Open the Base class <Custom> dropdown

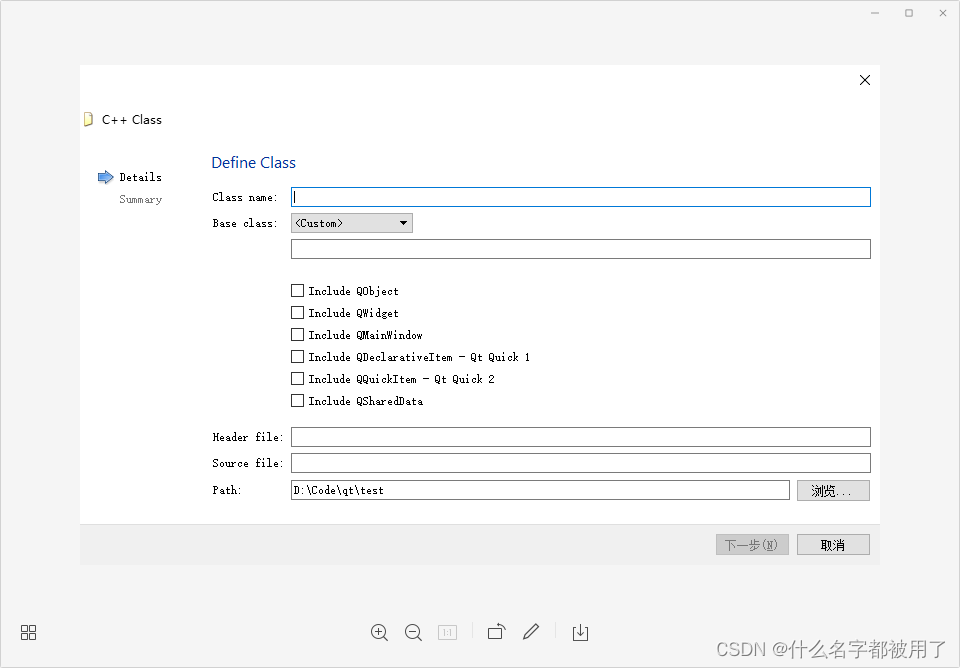click(351, 223)
